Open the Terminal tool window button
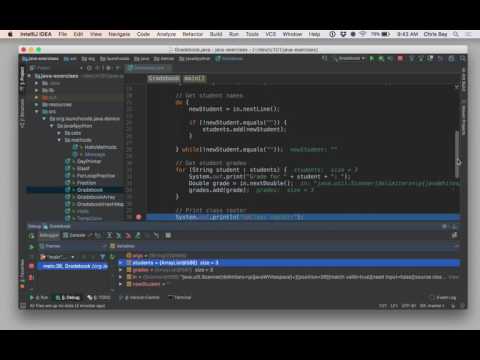The width and height of the screenshot is (480, 360). [180, 297]
